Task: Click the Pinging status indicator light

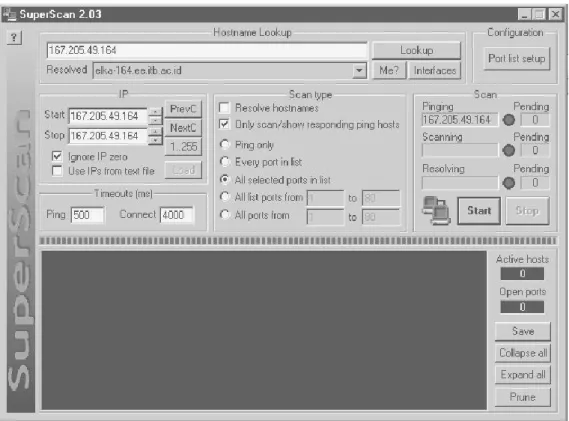Action: coord(508,120)
